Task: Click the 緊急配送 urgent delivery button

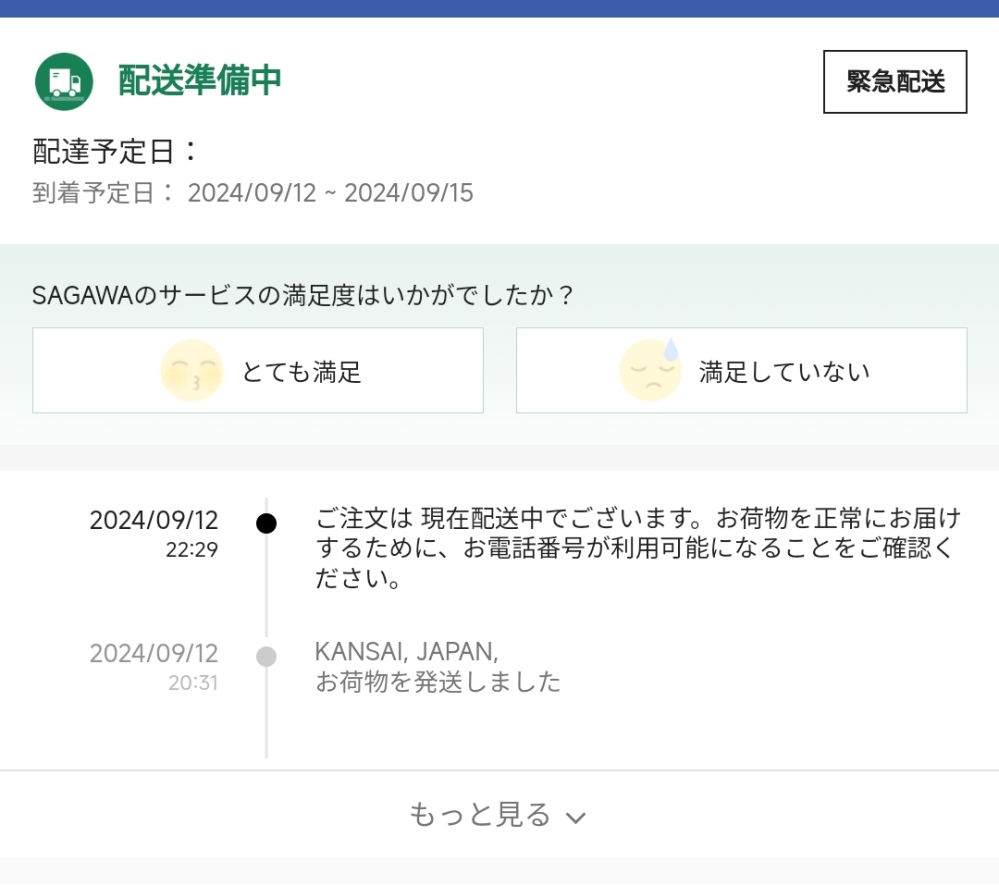Action: click(x=895, y=82)
